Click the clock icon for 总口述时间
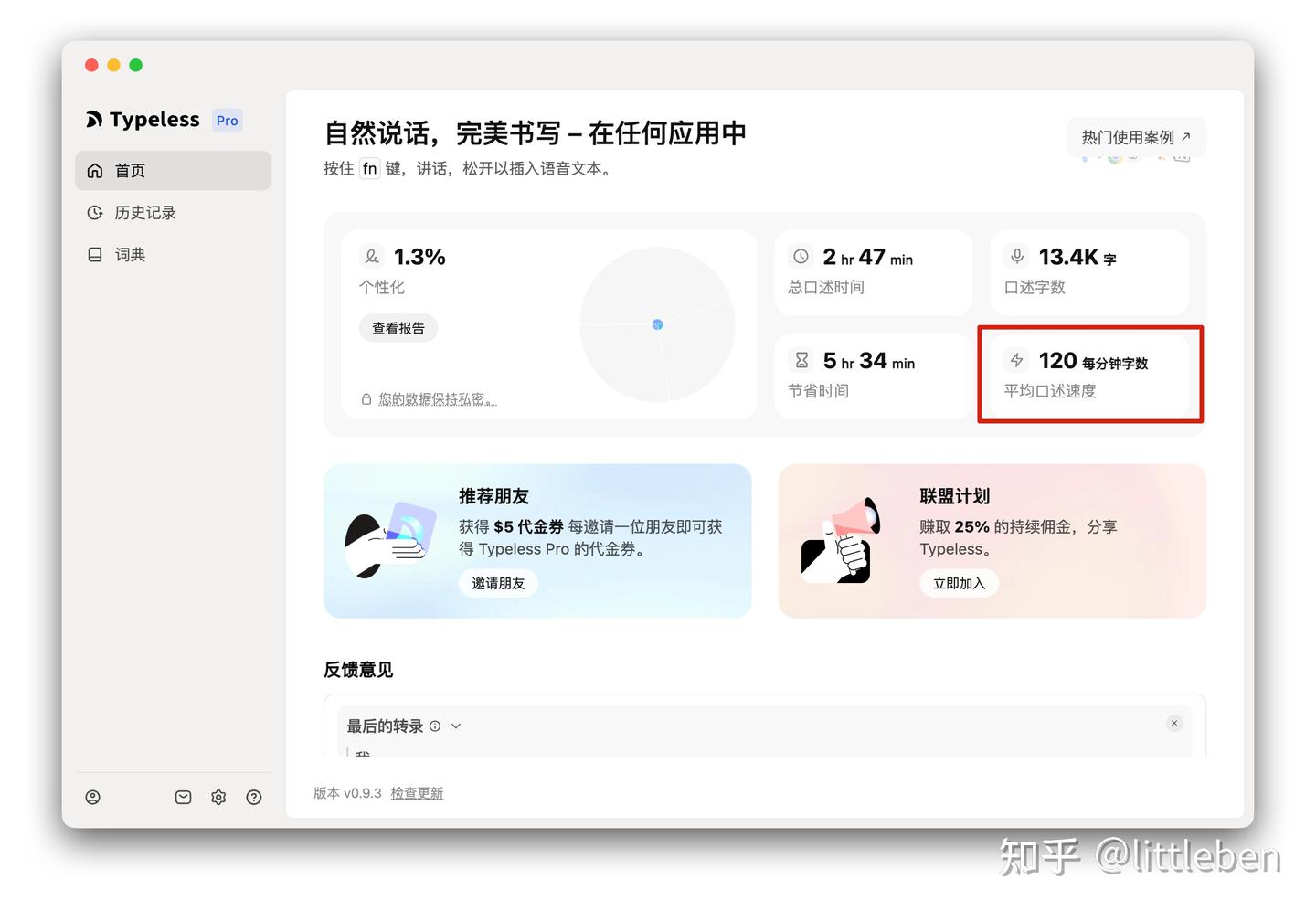The width and height of the screenshot is (1316, 911). [x=801, y=257]
